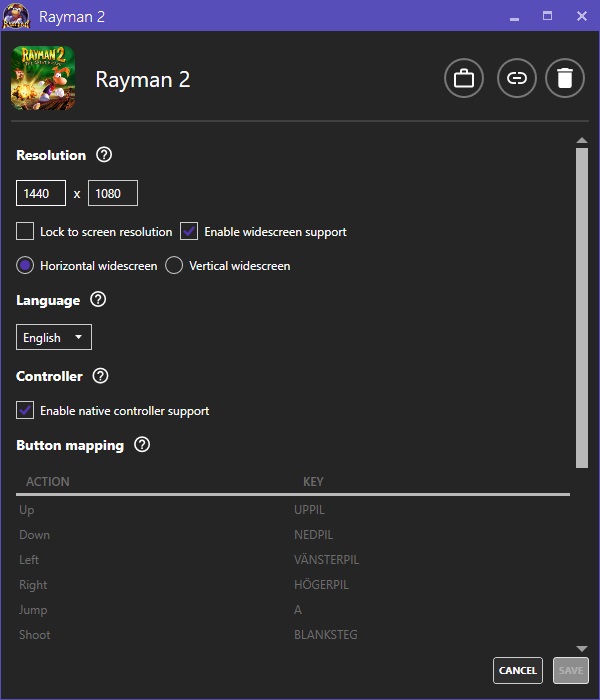Viewport: 600px width, 700px height.
Task: Click the ACTION column header
Action: click(x=48, y=482)
